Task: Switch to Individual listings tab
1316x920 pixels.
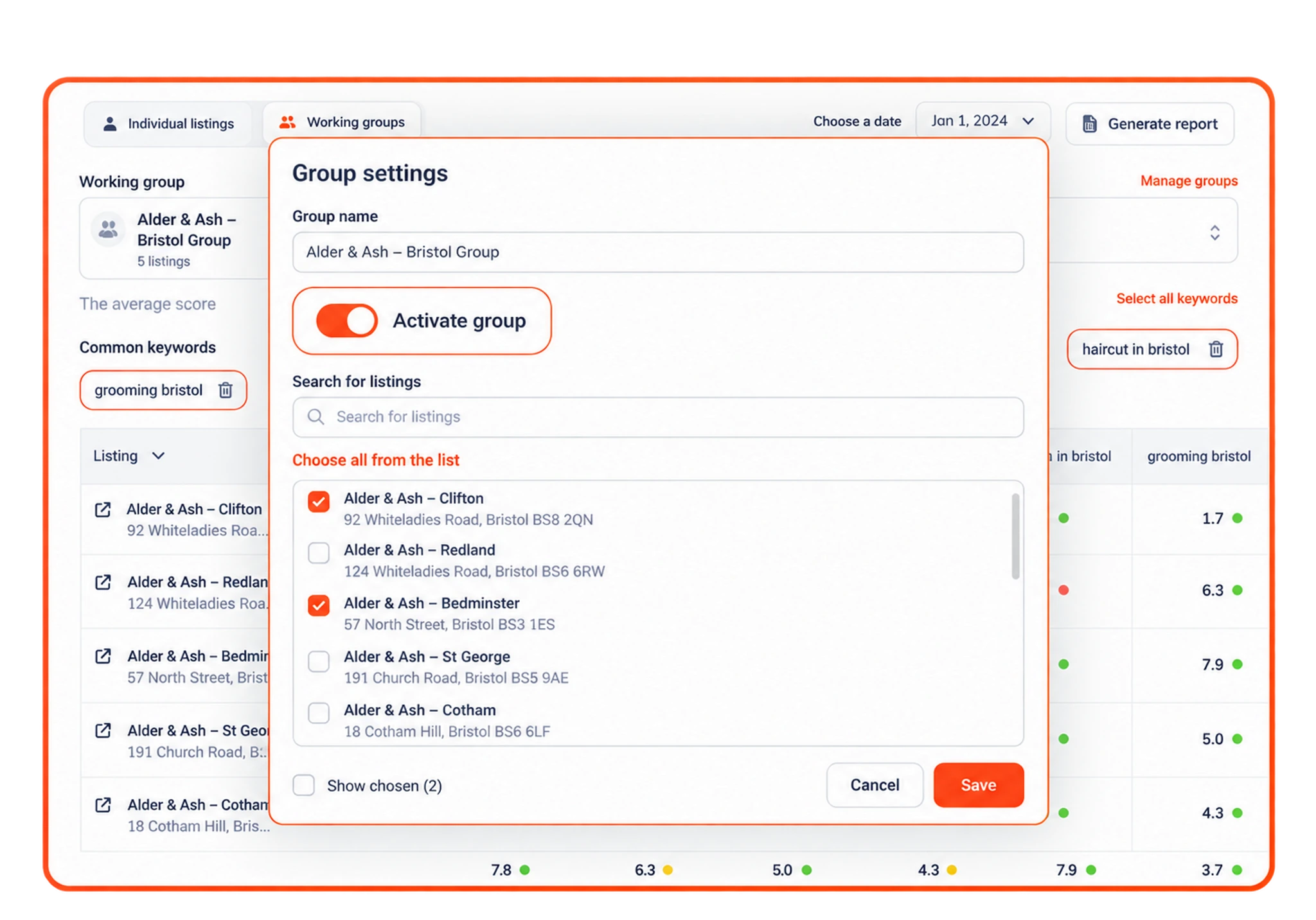Action: pos(168,123)
